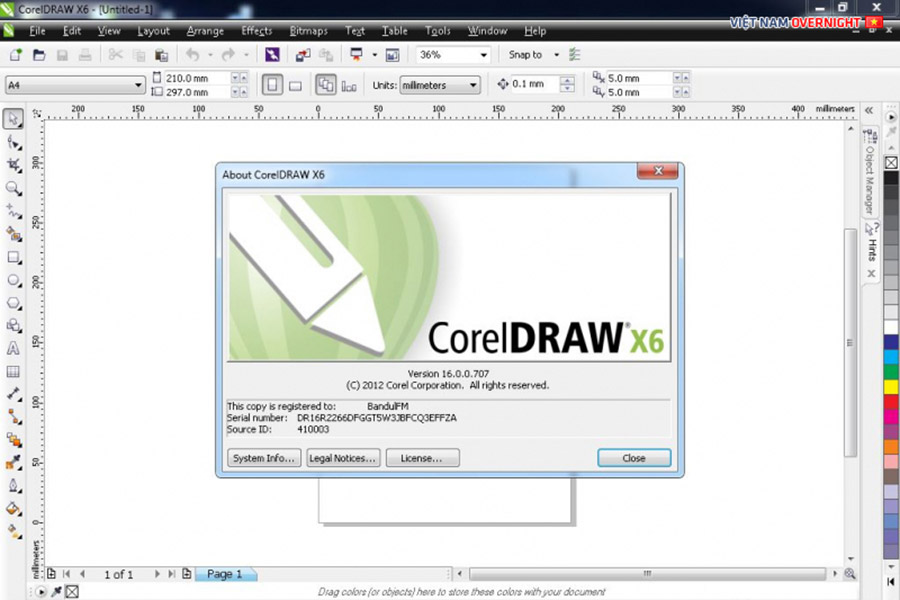The height and width of the screenshot is (600, 900).
Task: Click the Application launcher icon
Action: click(356, 55)
